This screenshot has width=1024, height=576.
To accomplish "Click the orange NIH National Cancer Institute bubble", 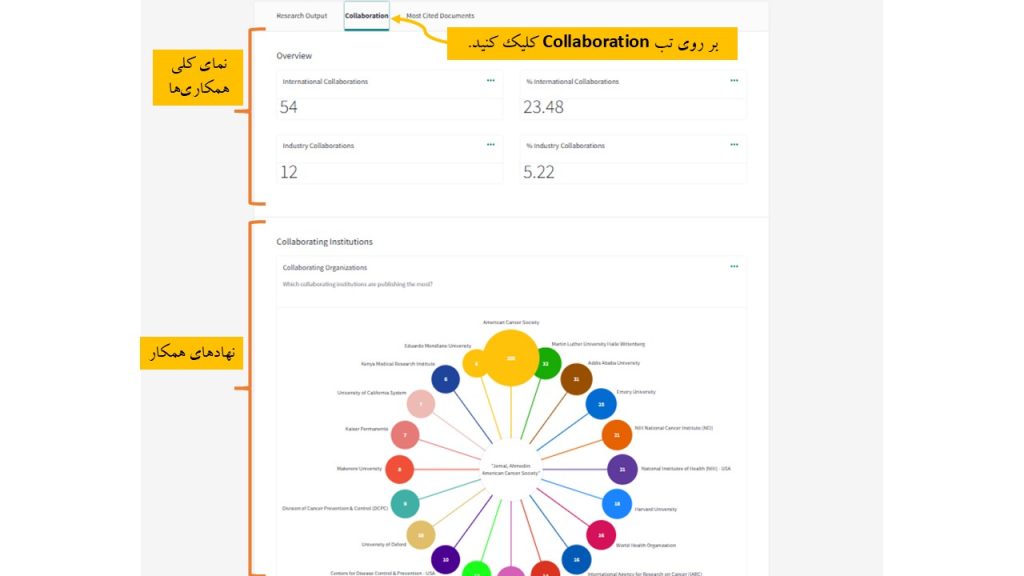I will coord(617,435).
